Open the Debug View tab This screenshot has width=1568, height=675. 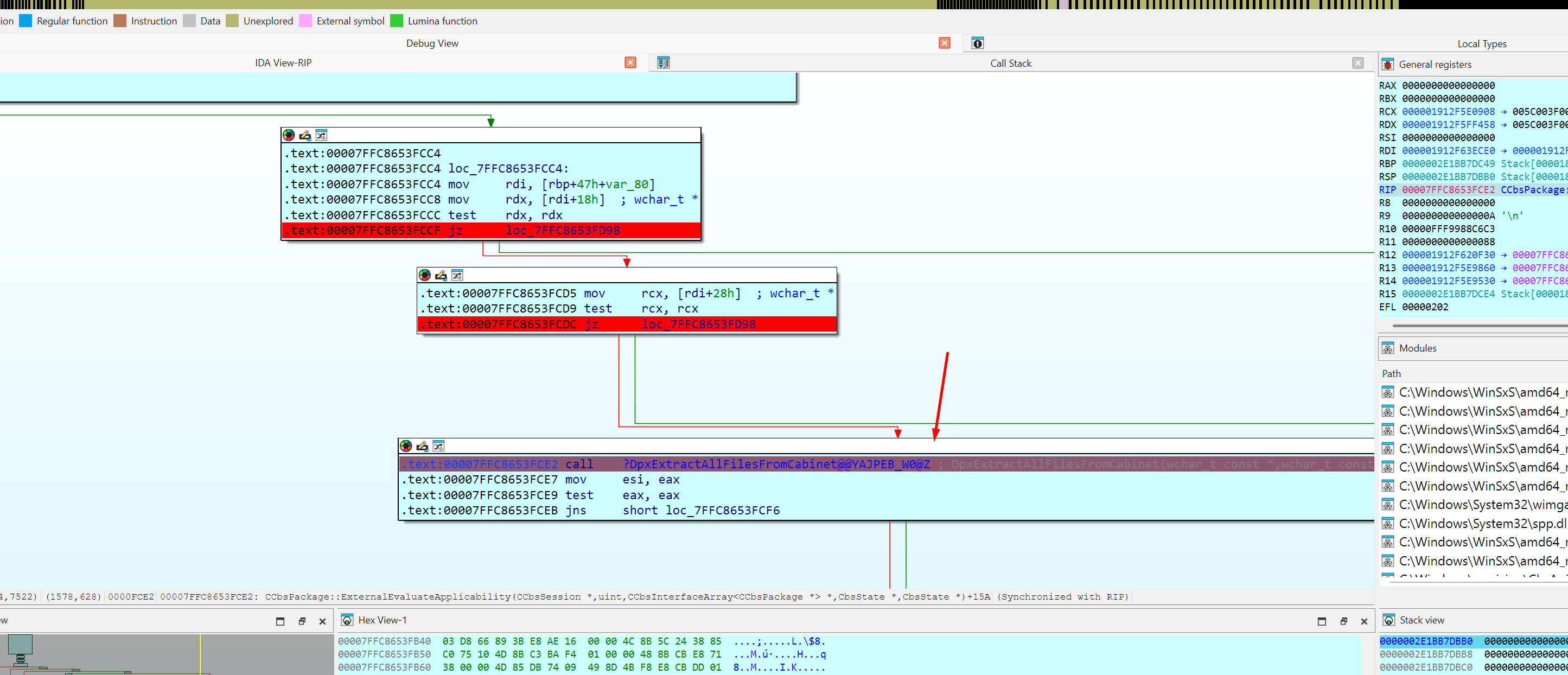tap(432, 43)
